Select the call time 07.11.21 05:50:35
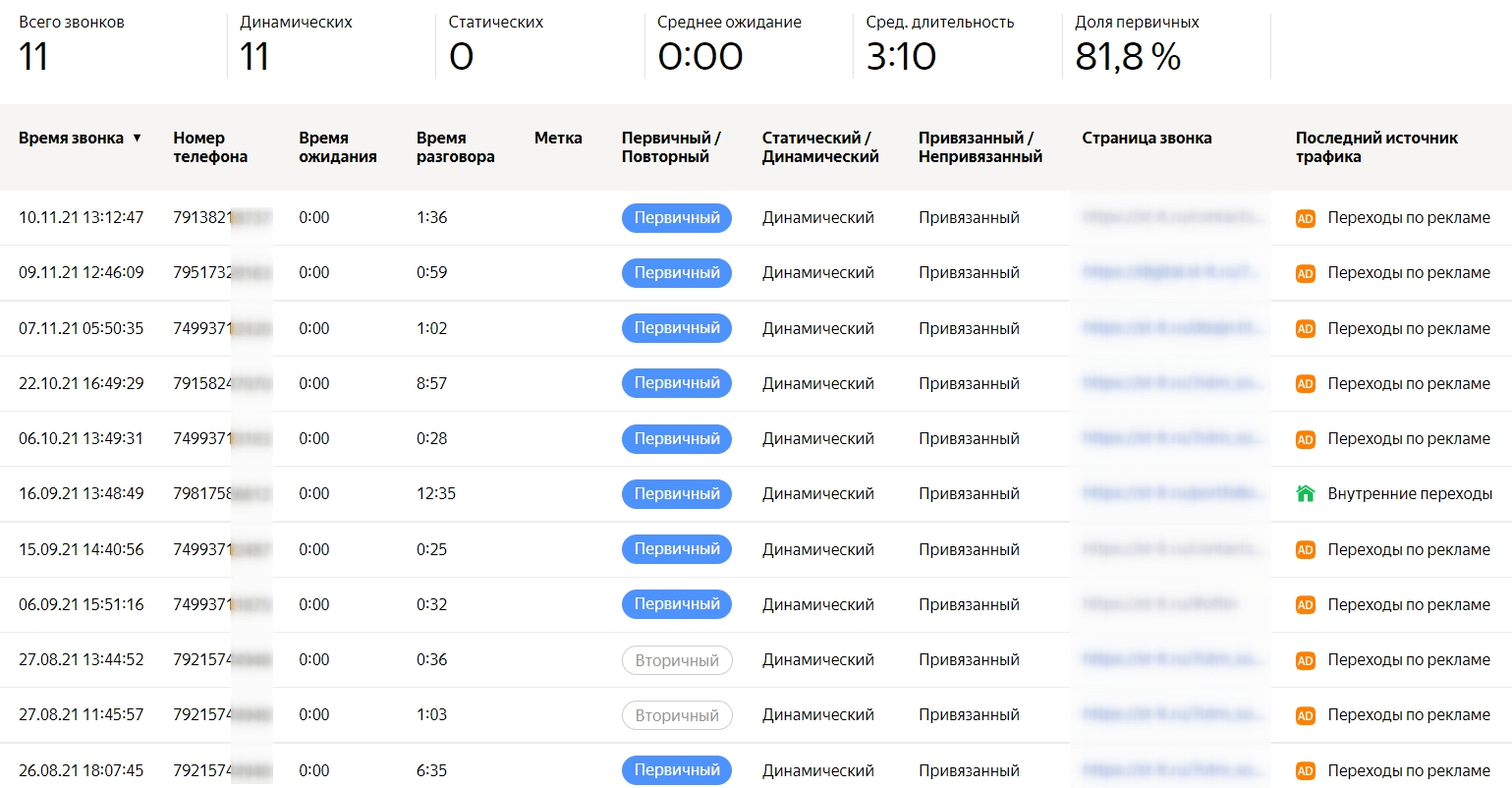 point(82,328)
